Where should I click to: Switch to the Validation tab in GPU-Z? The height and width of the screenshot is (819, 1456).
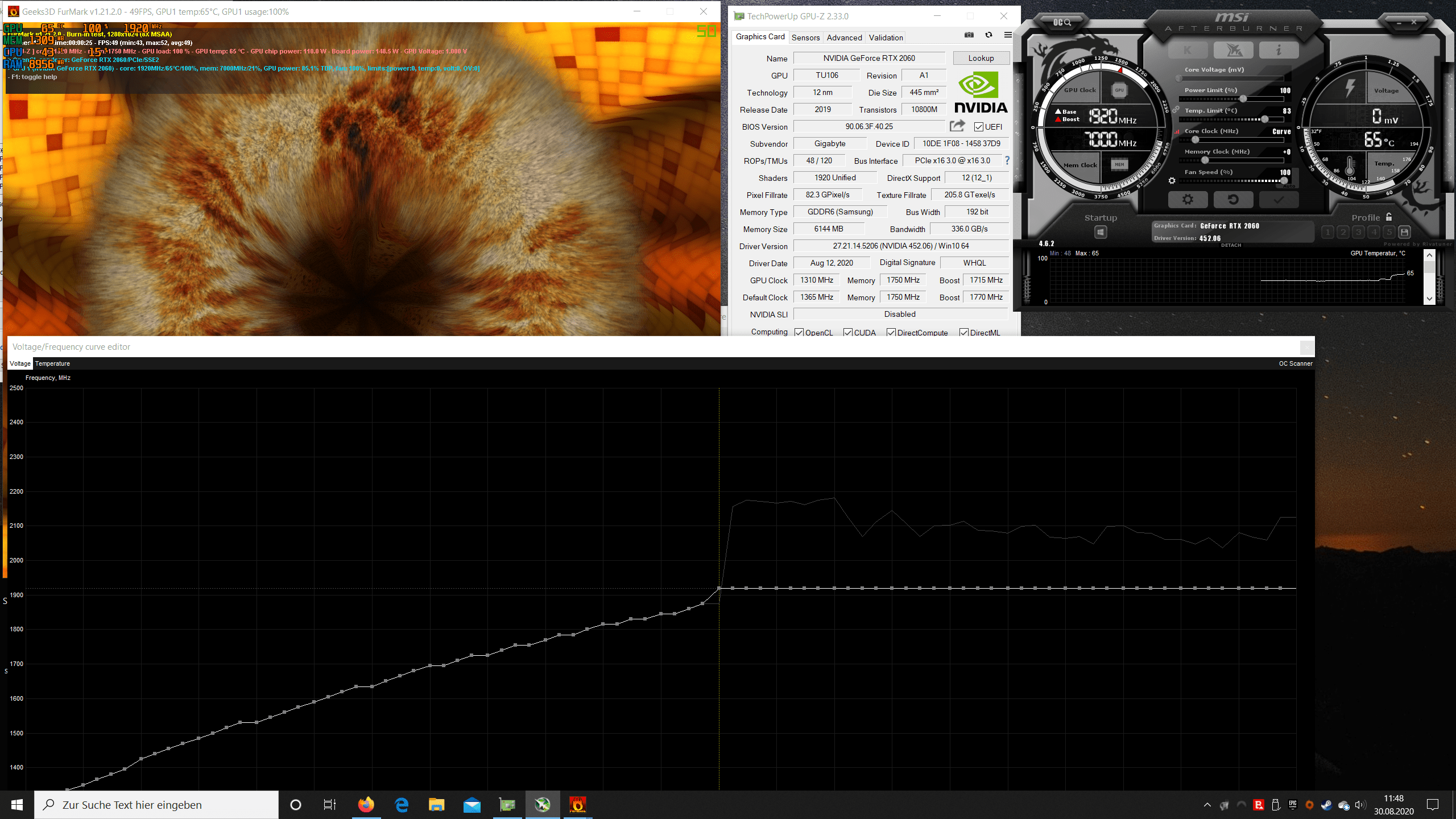tap(886, 38)
